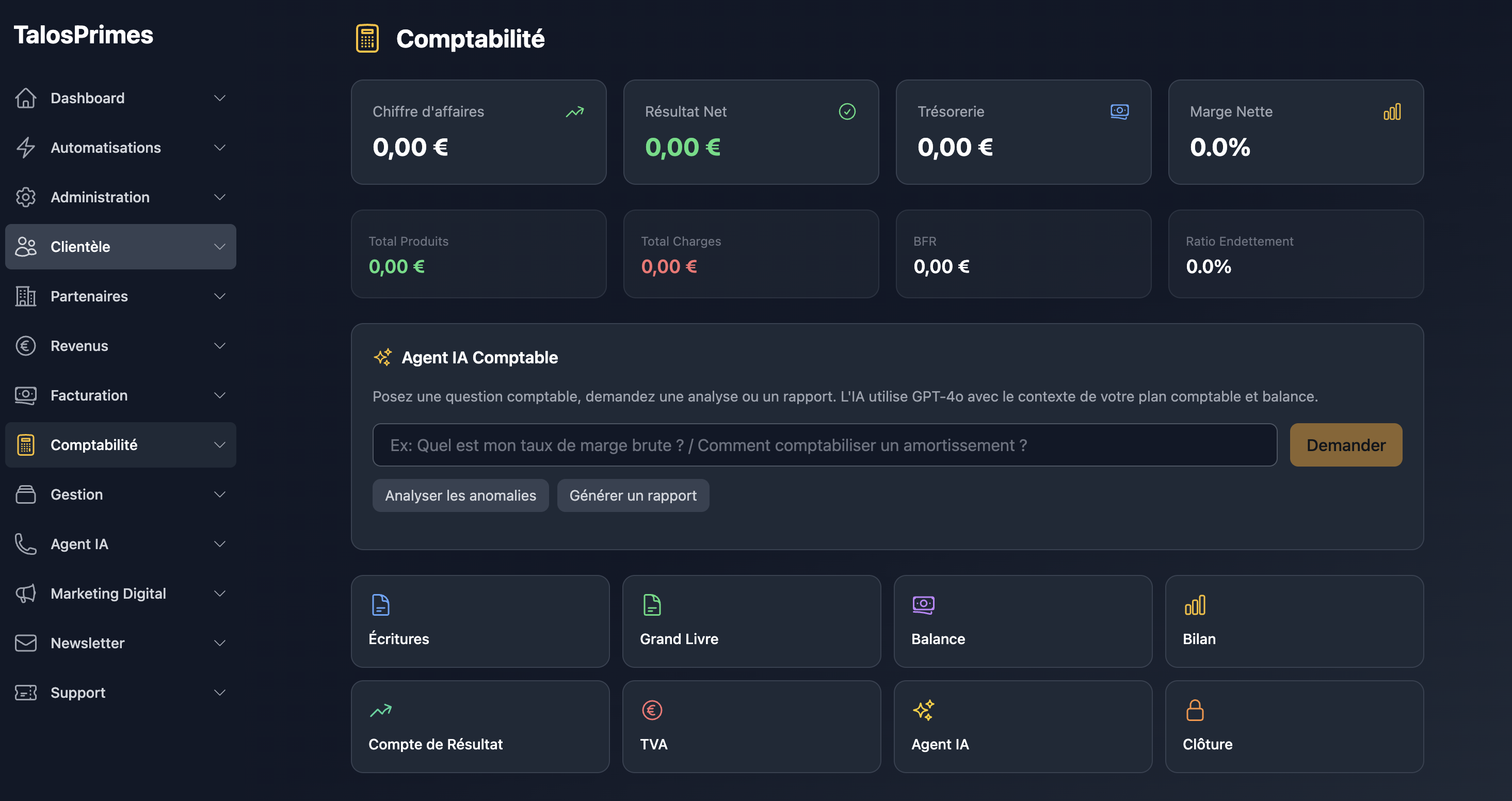
Task: Open the Grand Livre card
Action: click(x=751, y=621)
